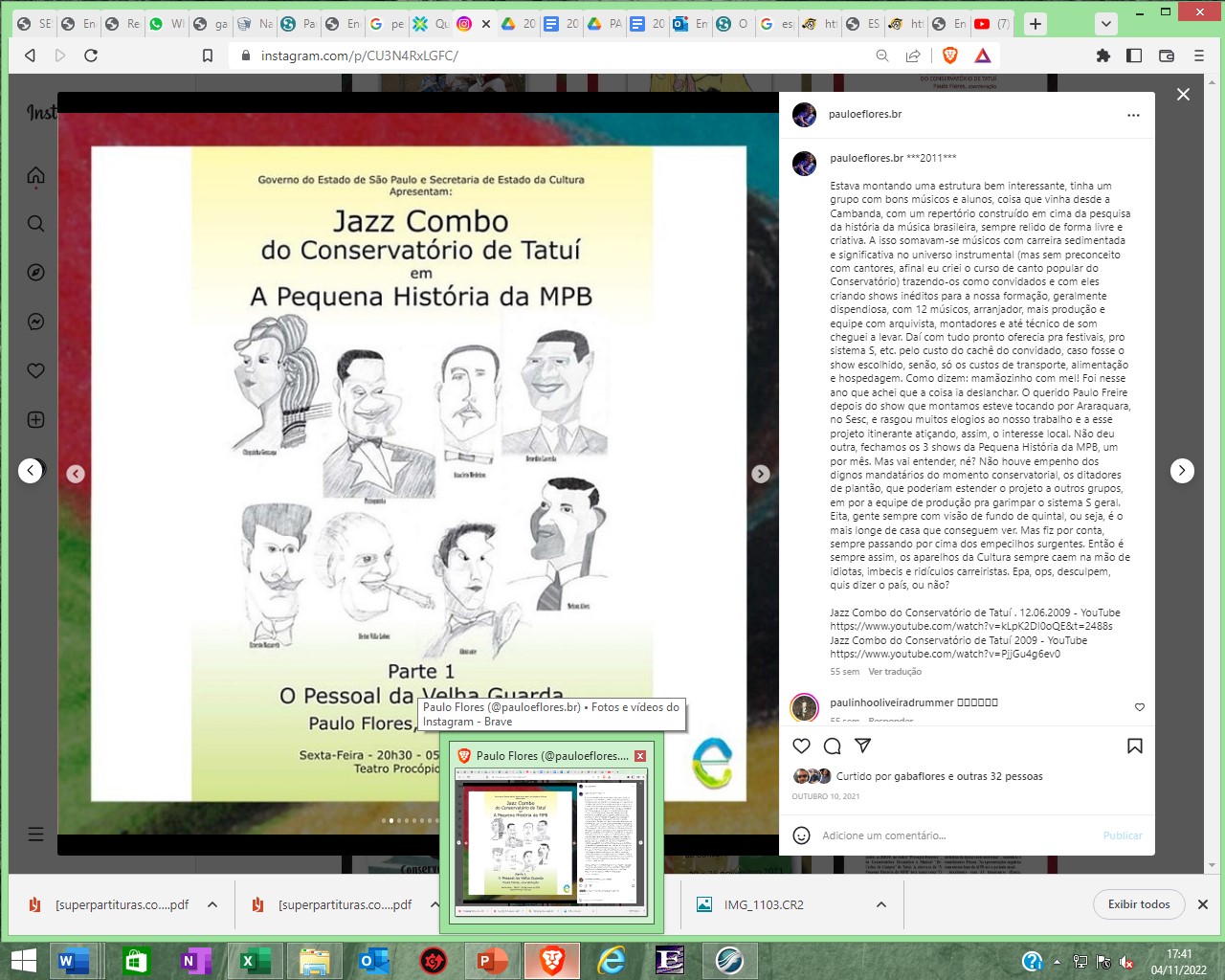Open Instagram Search in the sidebar
This screenshot has height=980, width=1225.
pos(36,224)
